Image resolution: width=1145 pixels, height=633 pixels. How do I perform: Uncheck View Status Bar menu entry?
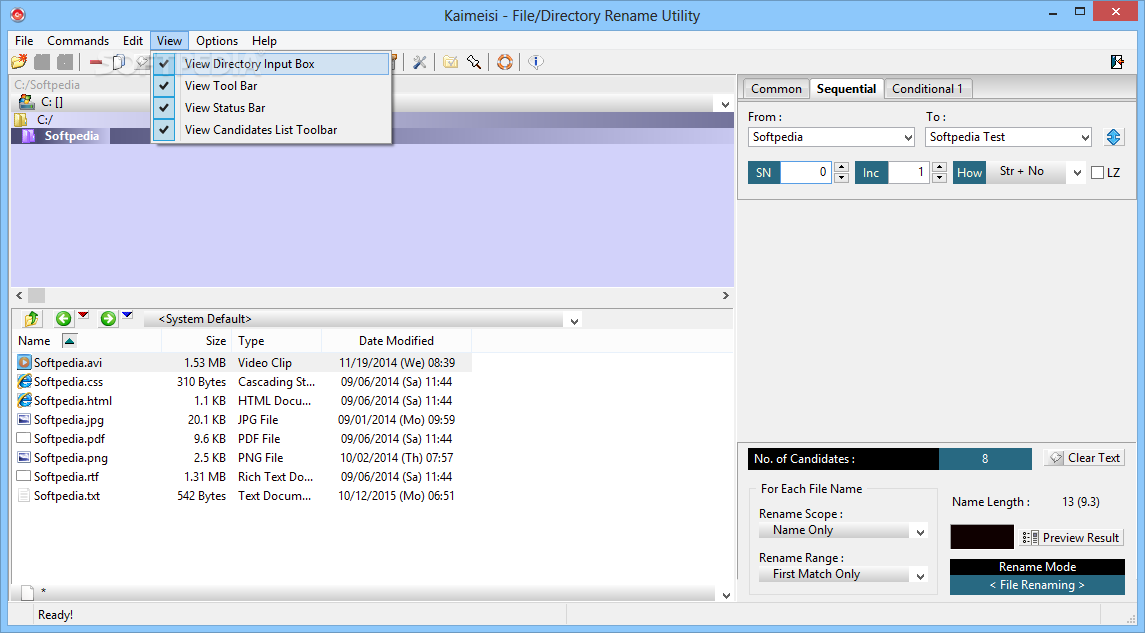pyautogui.click(x=271, y=107)
